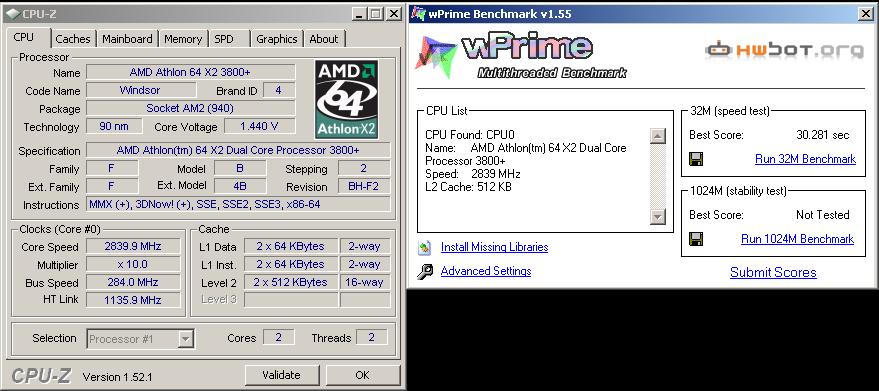Image resolution: width=879 pixels, height=391 pixels.
Task: Click the hwbot.org logo
Action: 784,50
